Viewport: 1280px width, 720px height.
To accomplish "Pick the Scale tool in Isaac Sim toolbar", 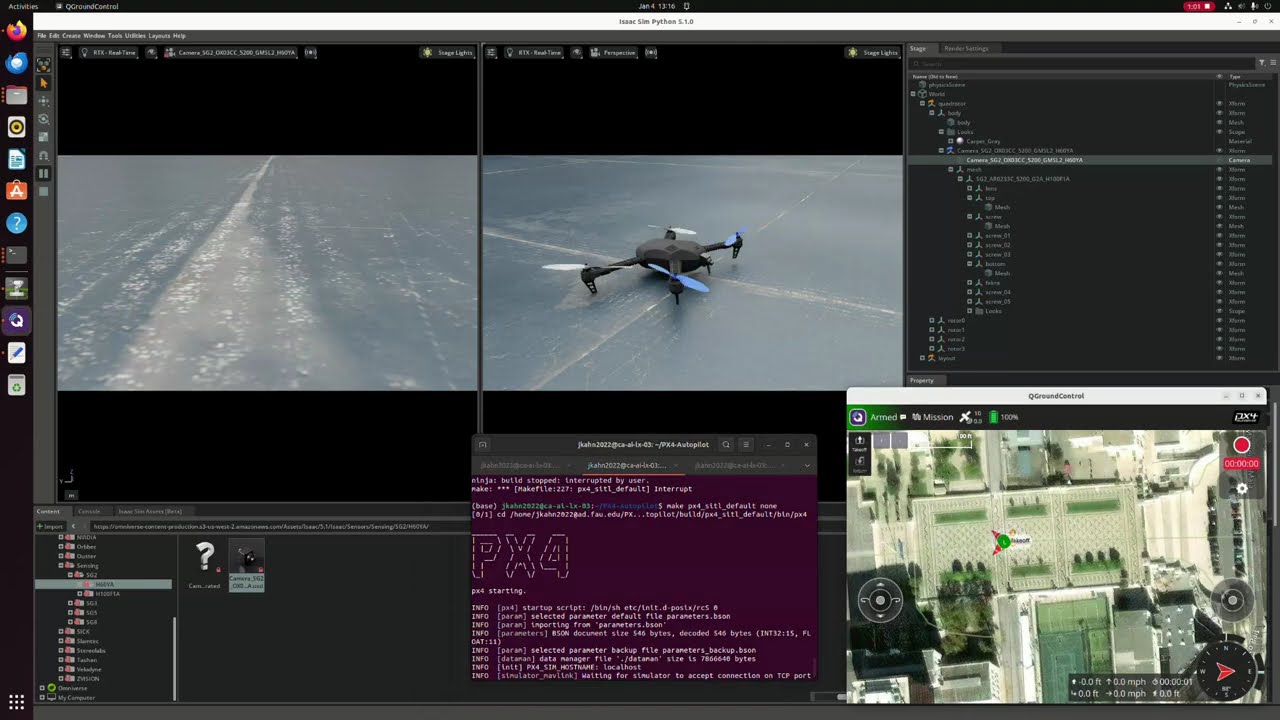I will click(x=43, y=137).
